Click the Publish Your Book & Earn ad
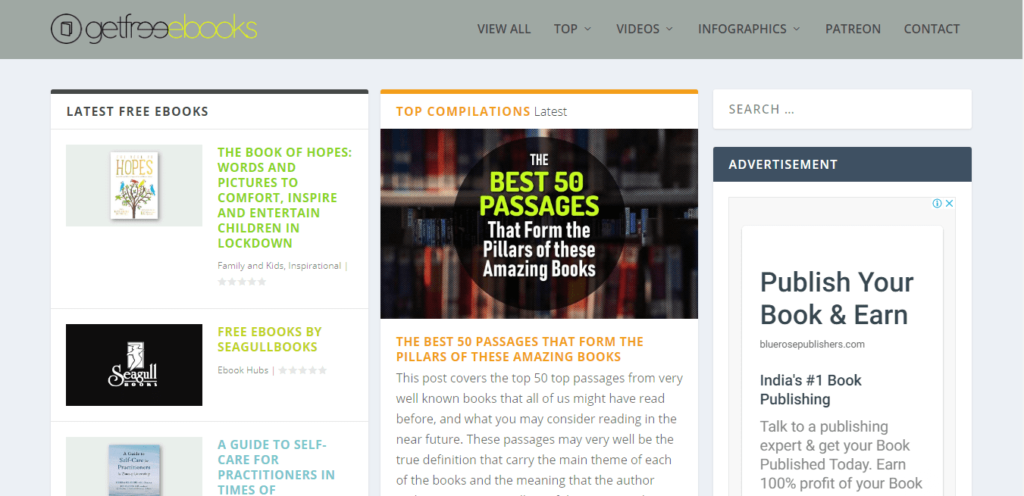This screenshot has width=1024, height=496. tap(837, 298)
